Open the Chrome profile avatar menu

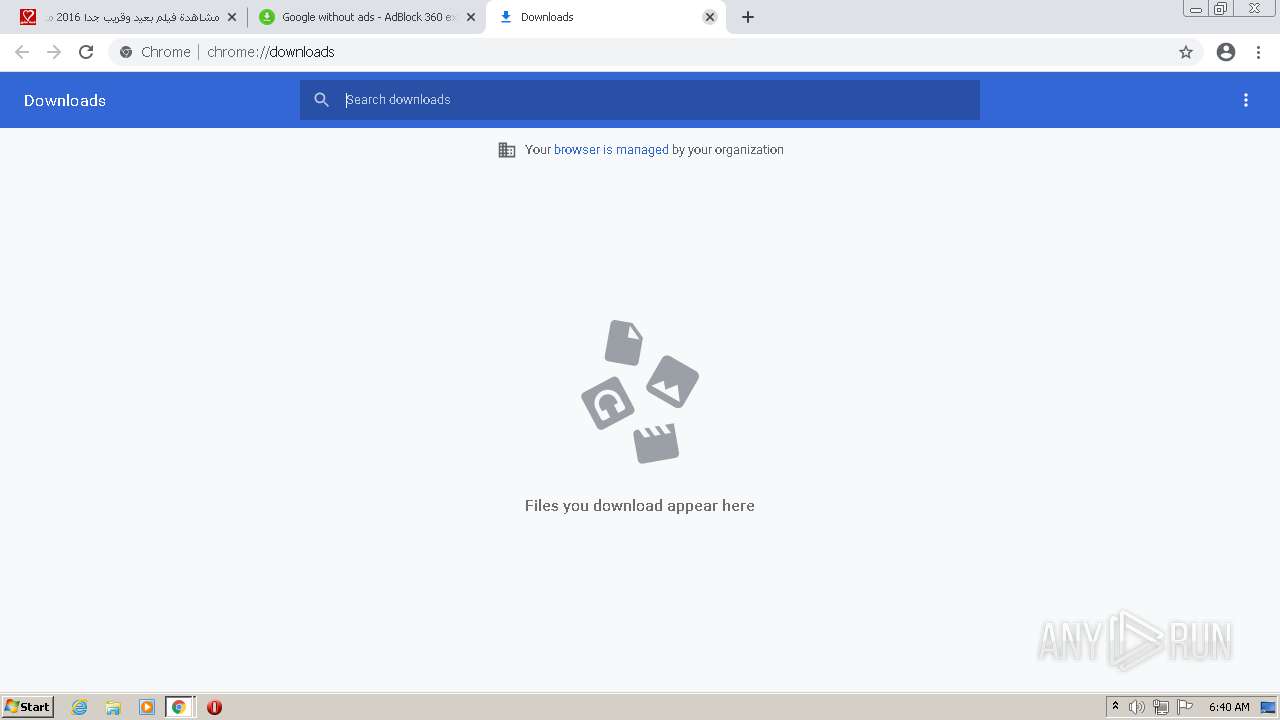(1226, 52)
